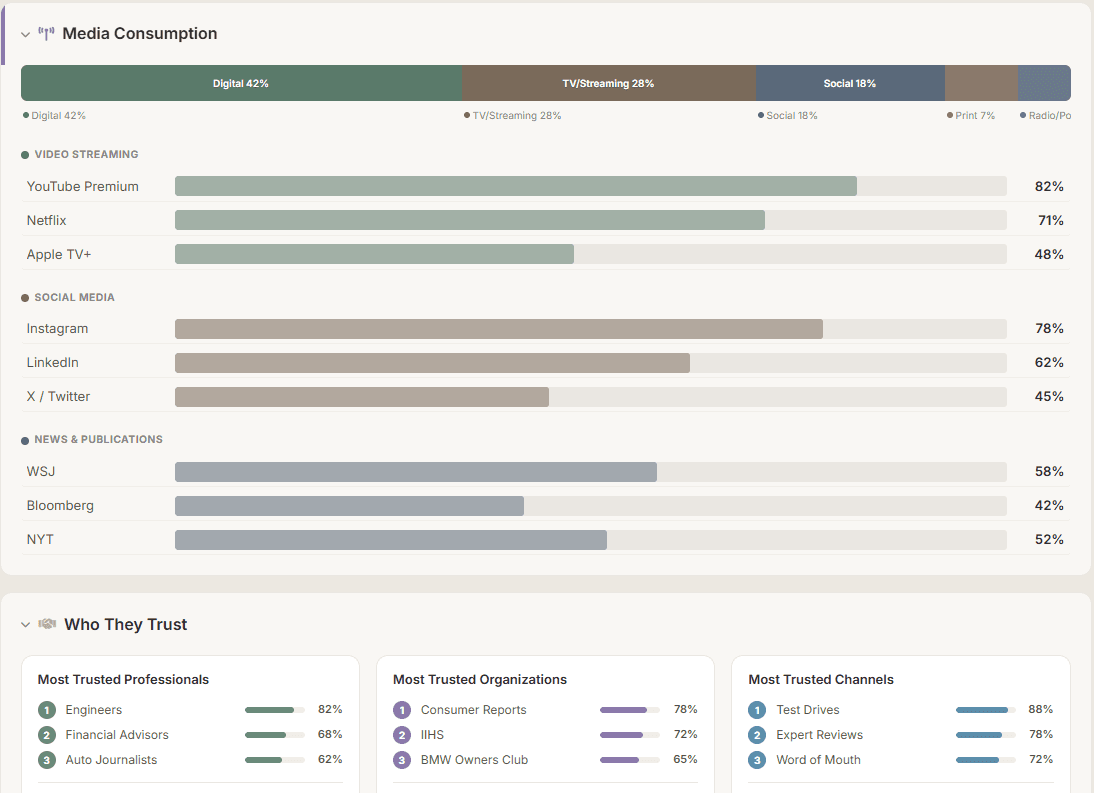Click rank 2 badge next to IIHS
The height and width of the screenshot is (793, 1094).
pyautogui.click(x=402, y=735)
